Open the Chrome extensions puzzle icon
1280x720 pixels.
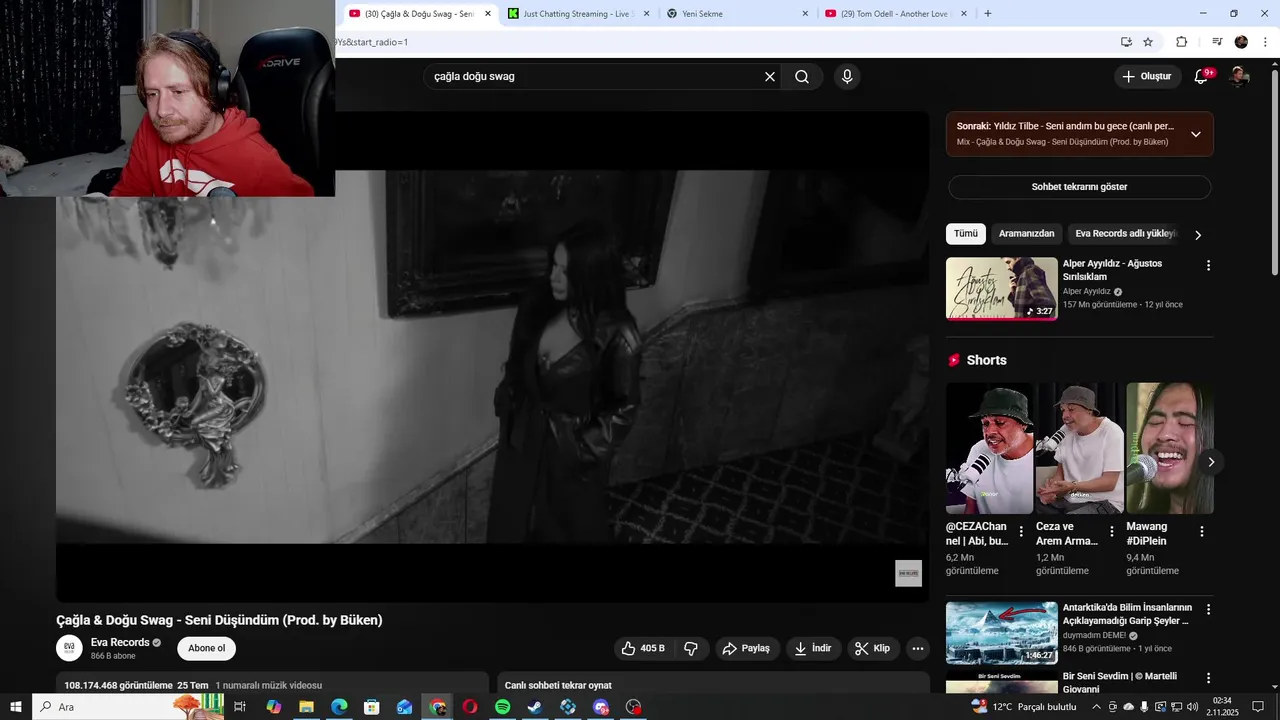pyautogui.click(x=1182, y=42)
